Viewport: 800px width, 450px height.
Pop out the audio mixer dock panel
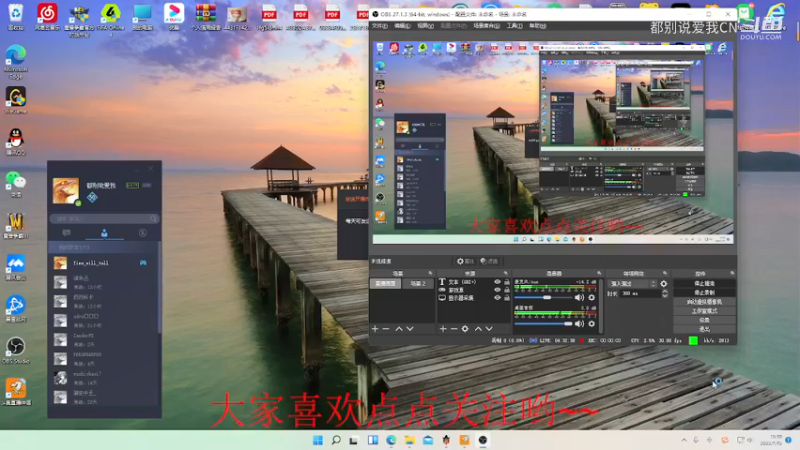[599, 273]
